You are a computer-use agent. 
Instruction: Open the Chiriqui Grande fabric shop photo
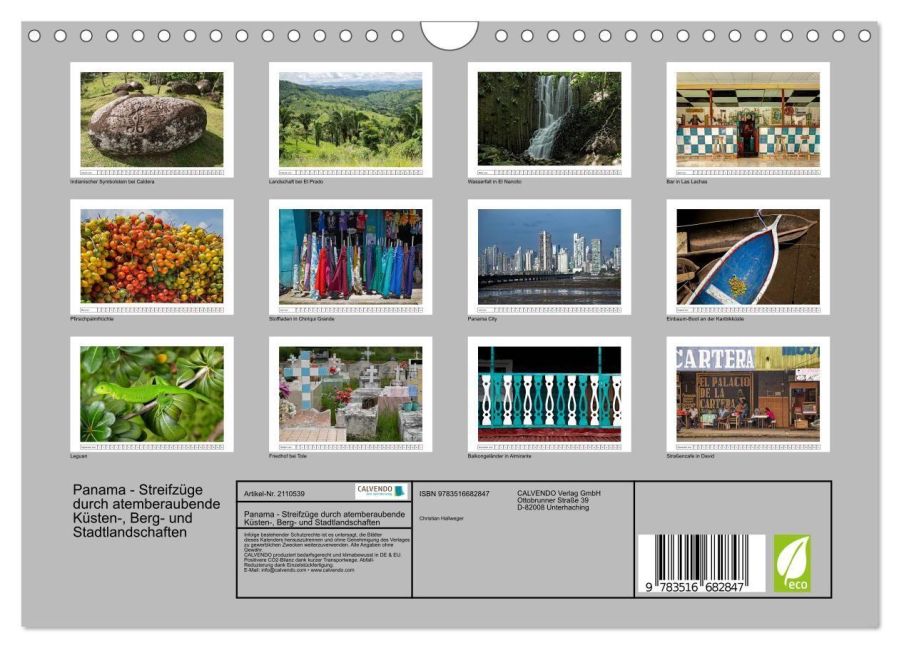(x=350, y=257)
